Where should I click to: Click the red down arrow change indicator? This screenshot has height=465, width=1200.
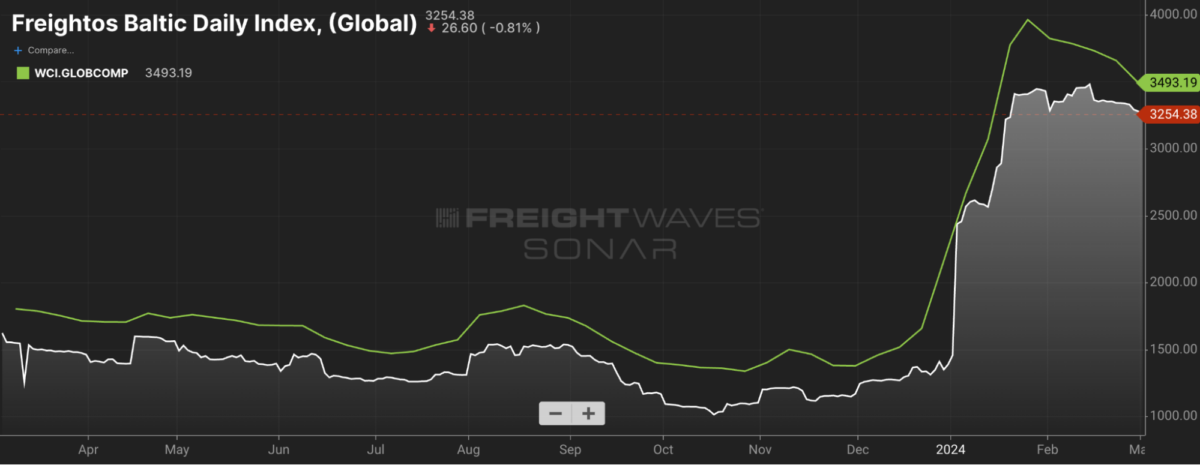(x=431, y=28)
